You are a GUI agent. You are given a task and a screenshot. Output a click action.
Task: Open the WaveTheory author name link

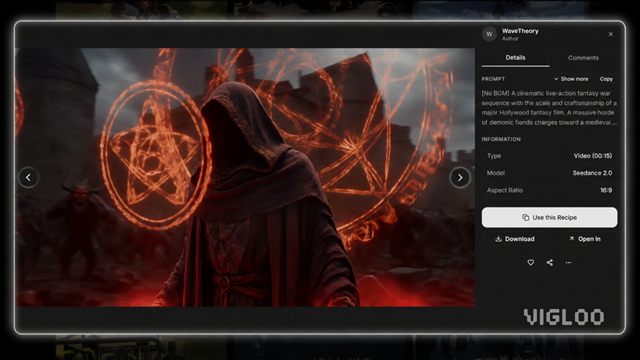[520, 31]
